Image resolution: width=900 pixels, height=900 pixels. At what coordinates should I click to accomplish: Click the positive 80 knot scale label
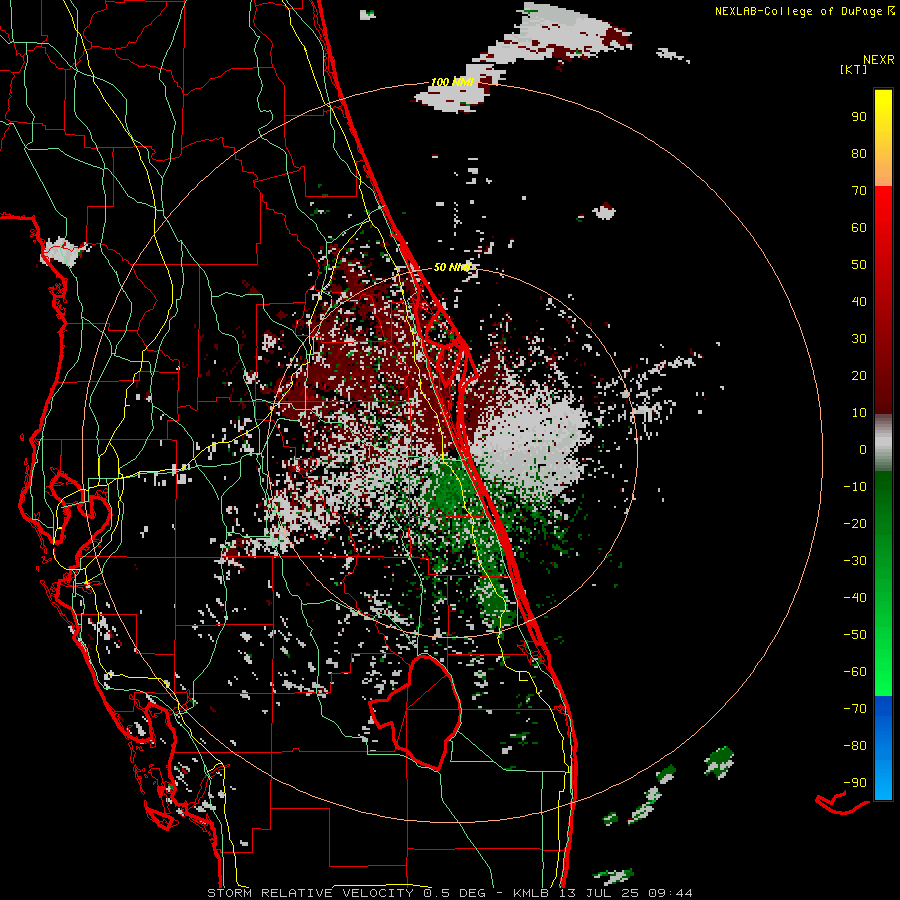click(859, 153)
